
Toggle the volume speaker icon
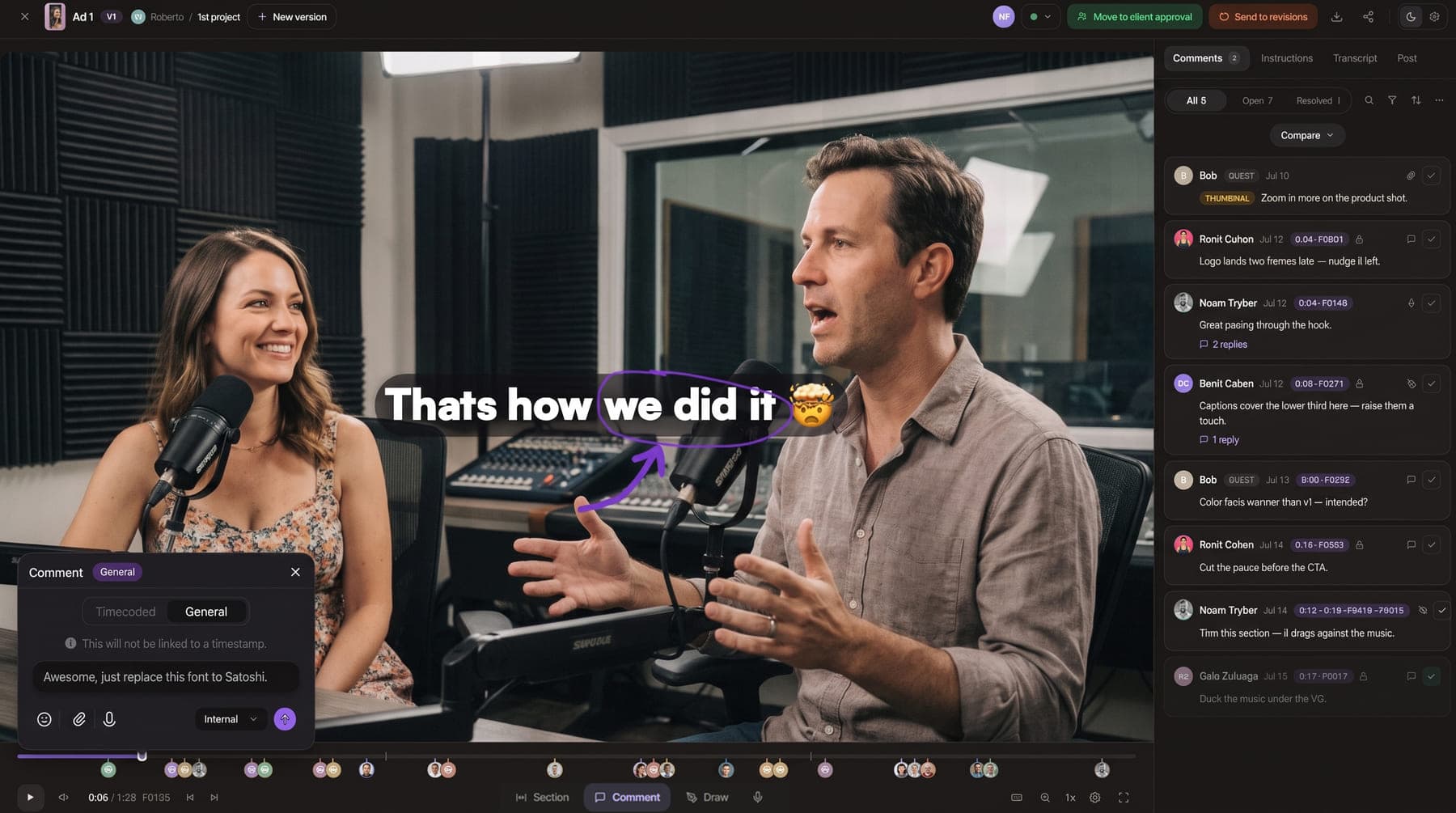tap(63, 798)
